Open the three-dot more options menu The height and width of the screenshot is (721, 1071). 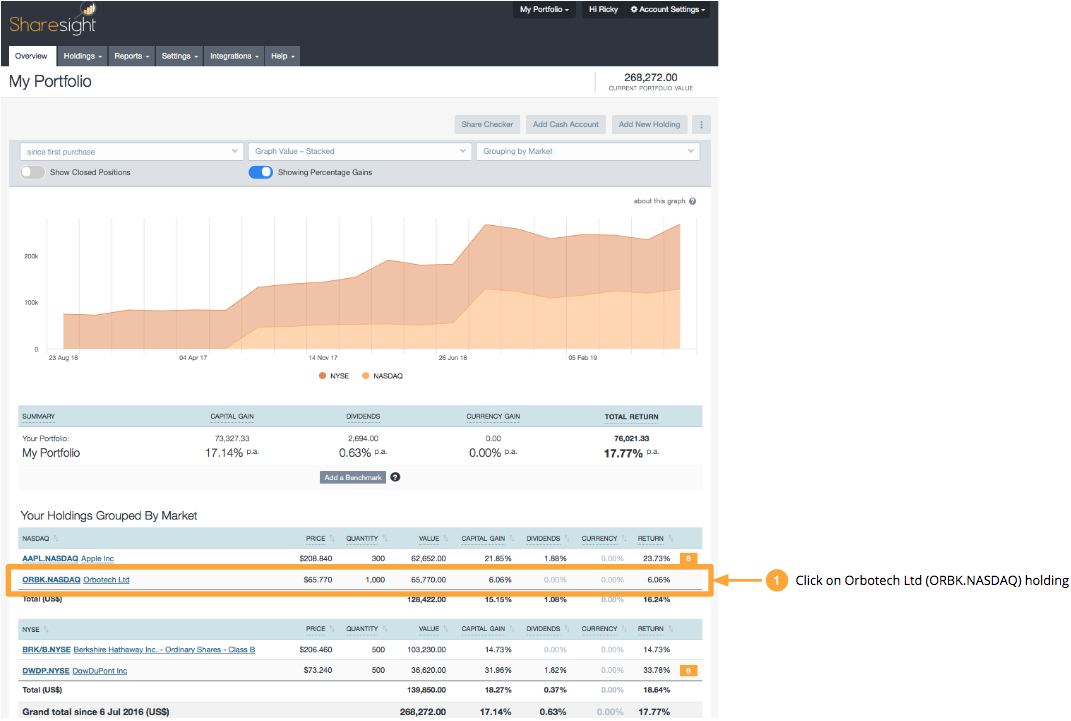point(701,124)
